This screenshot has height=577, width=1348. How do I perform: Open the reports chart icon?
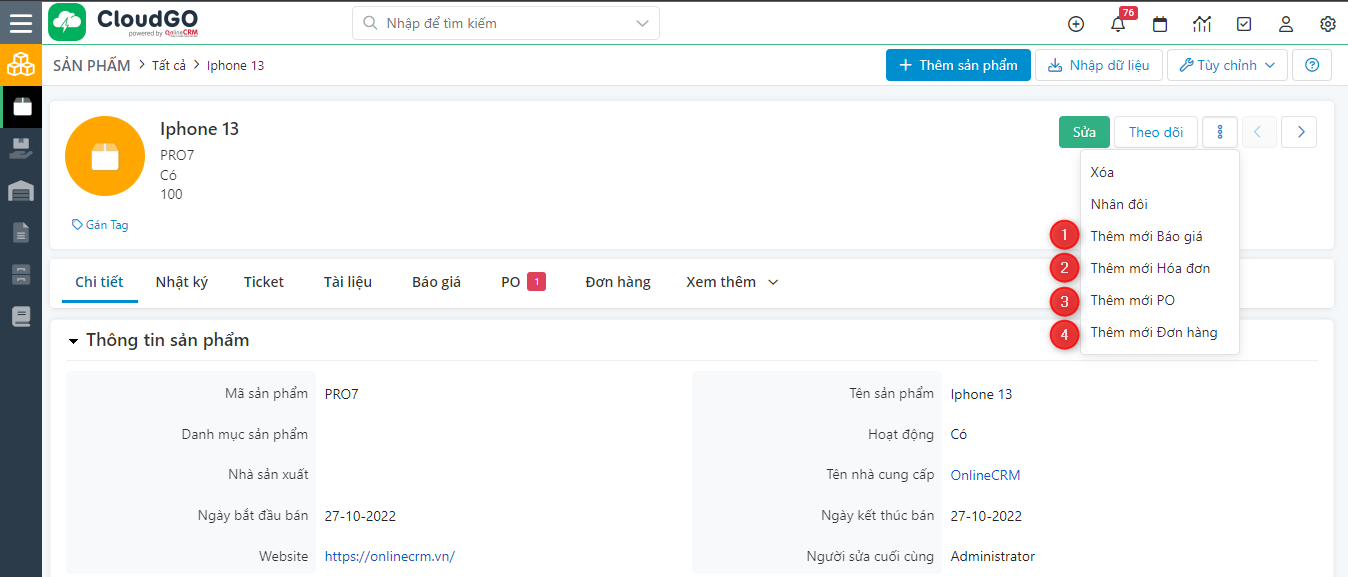coord(1202,23)
